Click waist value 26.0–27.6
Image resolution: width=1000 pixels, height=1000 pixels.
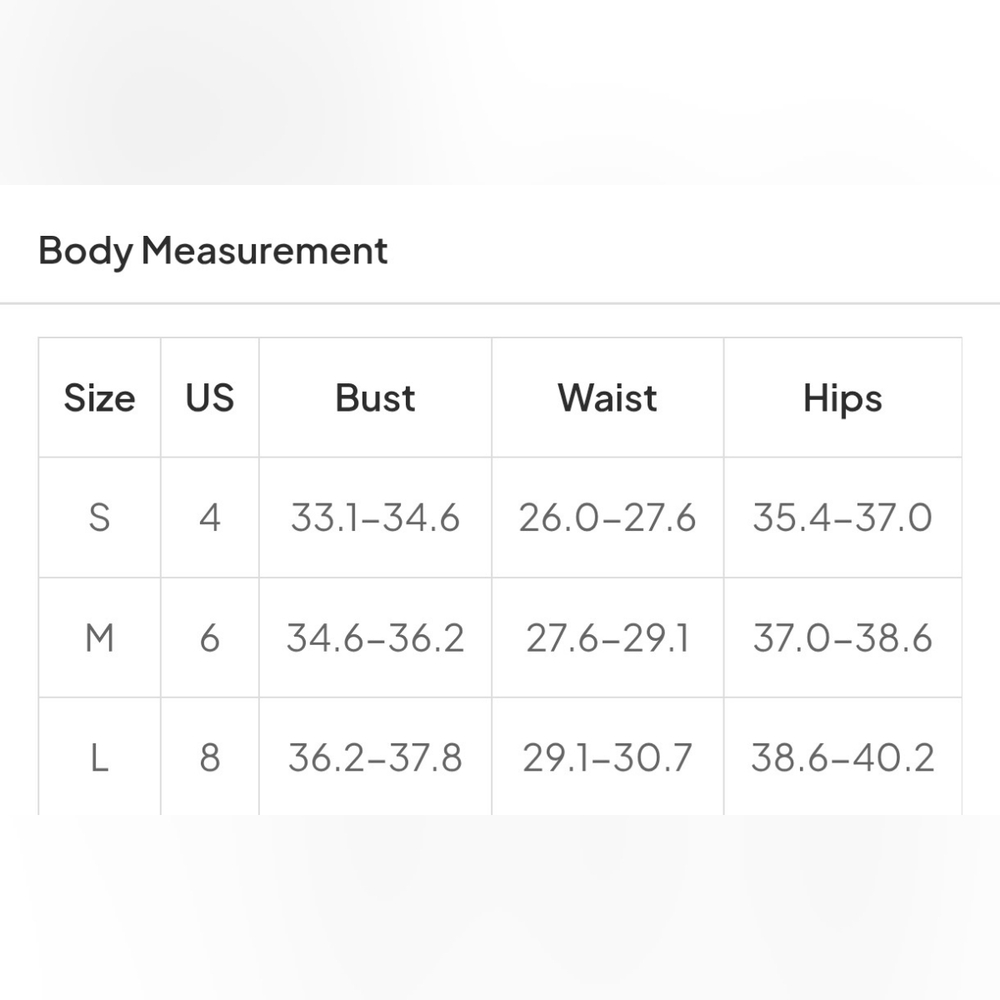pos(607,517)
